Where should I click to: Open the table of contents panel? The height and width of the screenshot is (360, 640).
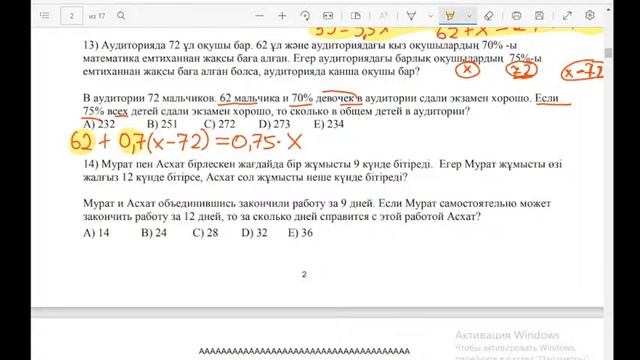[45, 16]
